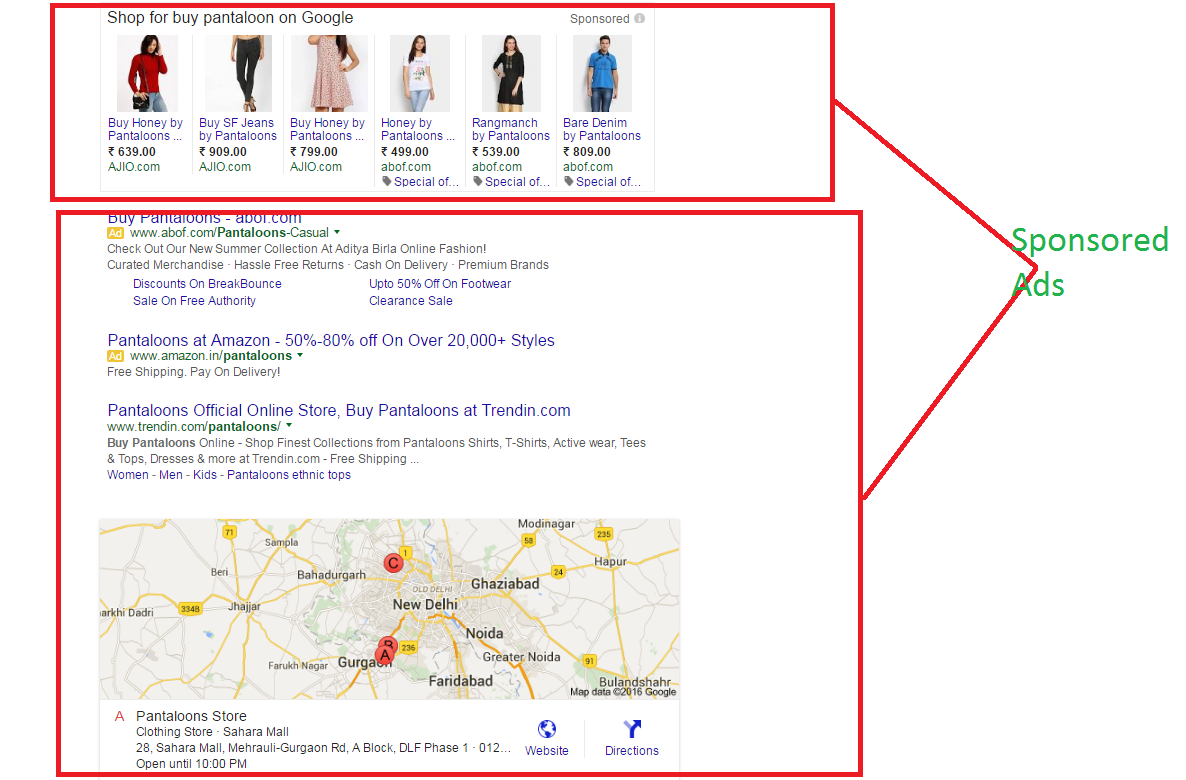This screenshot has height=780, width=1186.
Task: Click map marker A near Gurgaon
Action: (x=382, y=655)
